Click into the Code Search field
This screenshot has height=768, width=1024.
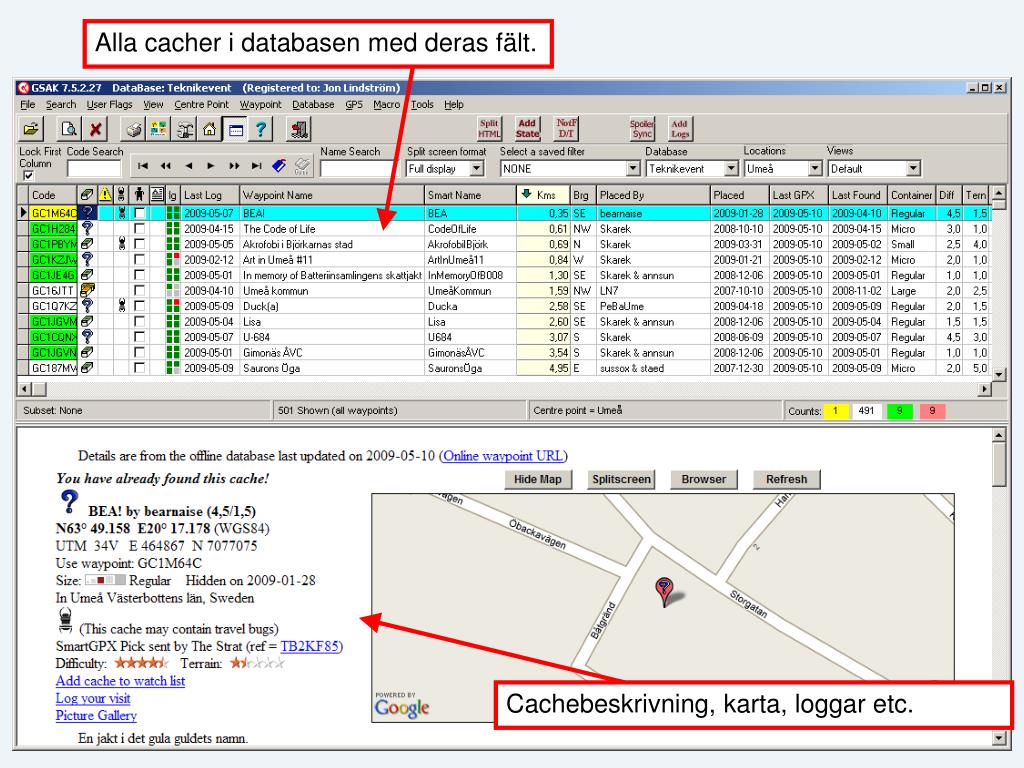click(94, 168)
